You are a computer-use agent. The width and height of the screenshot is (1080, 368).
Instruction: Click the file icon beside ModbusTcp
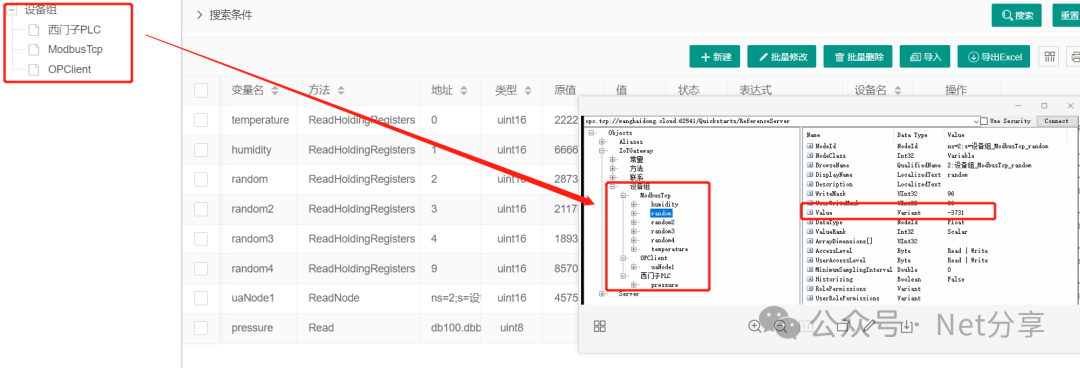tap(34, 50)
